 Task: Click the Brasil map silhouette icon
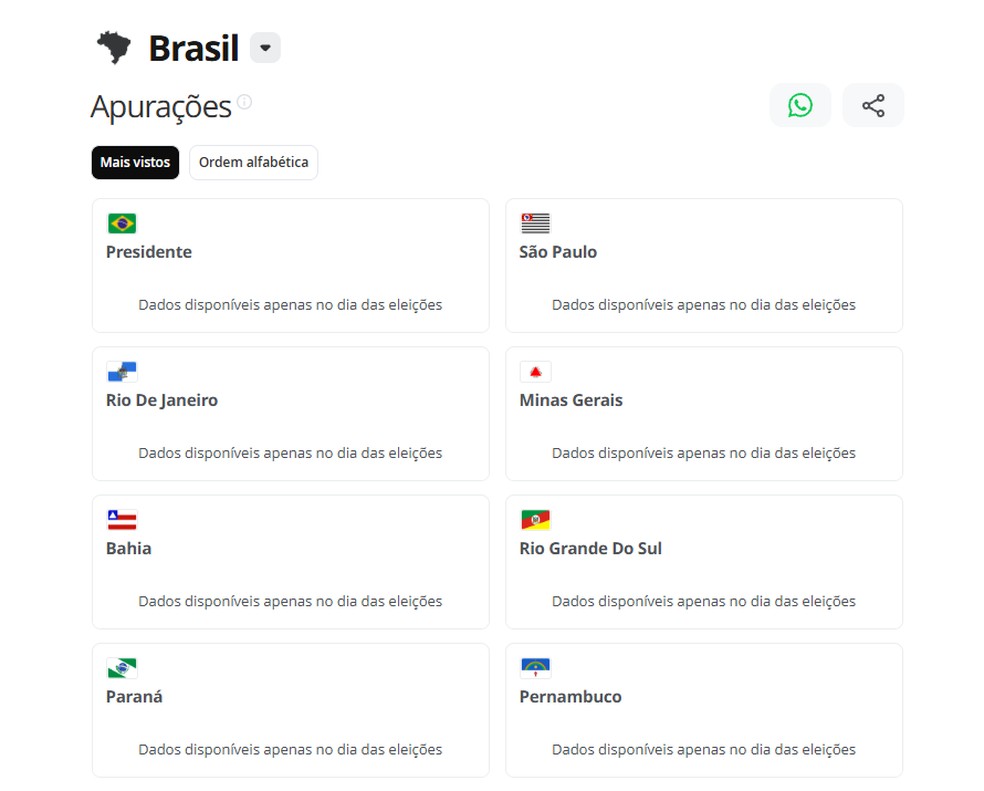point(114,47)
